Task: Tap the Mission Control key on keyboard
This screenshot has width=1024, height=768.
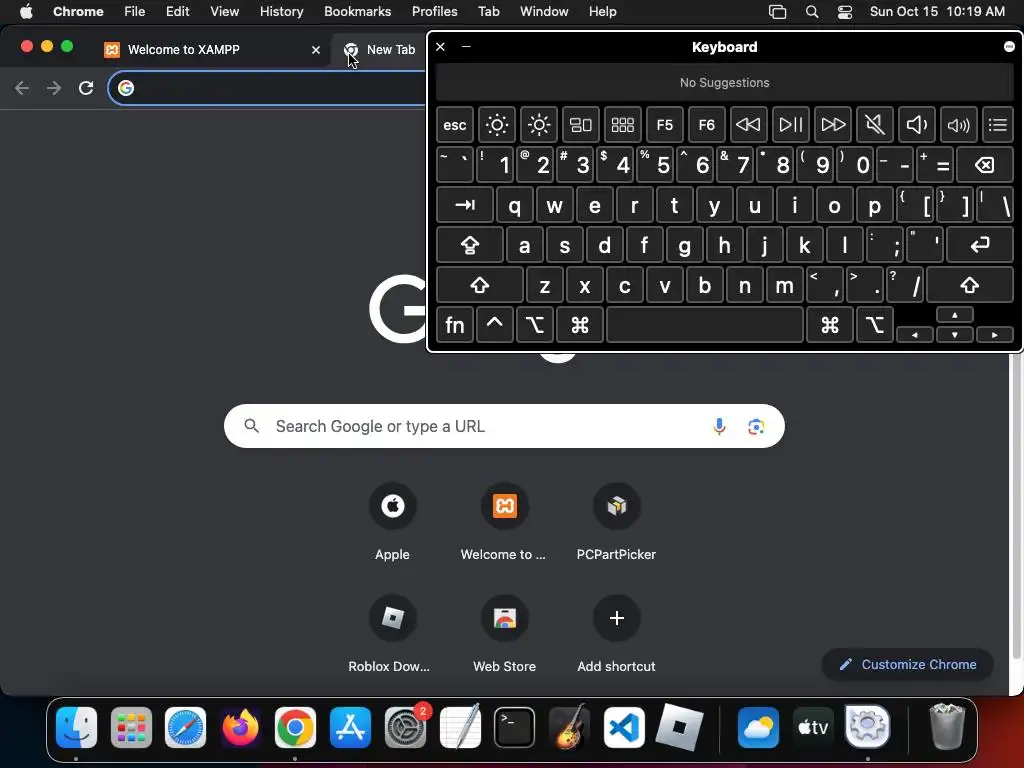Action: 581,125
